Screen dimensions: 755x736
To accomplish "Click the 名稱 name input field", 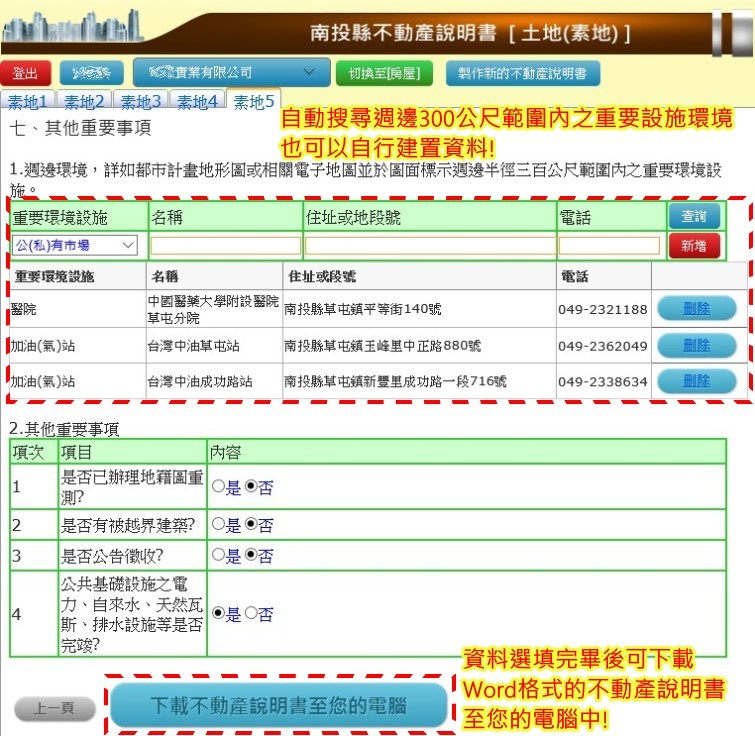I will tap(225, 245).
